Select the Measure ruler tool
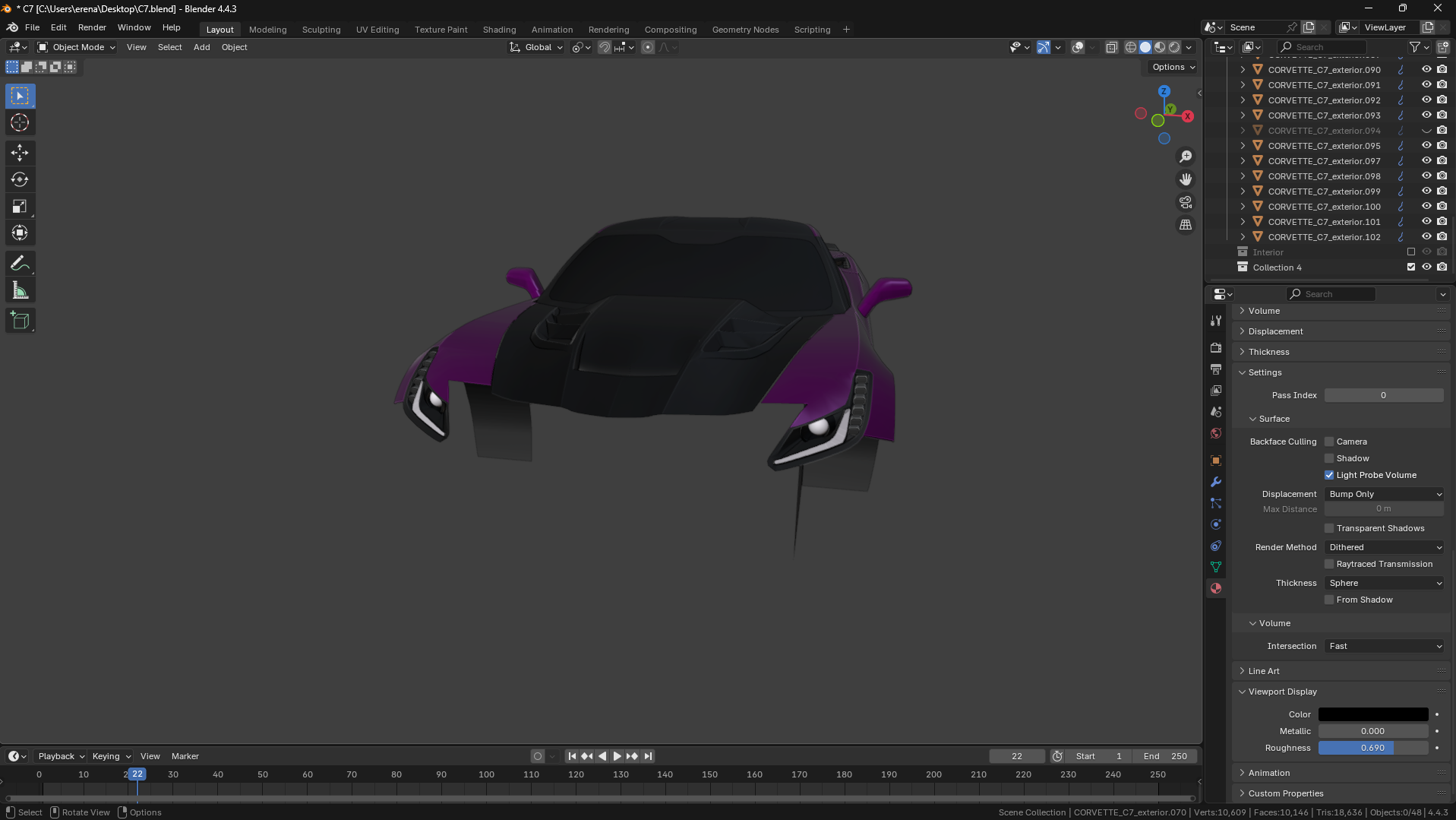The height and width of the screenshot is (820, 1456). (20, 290)
